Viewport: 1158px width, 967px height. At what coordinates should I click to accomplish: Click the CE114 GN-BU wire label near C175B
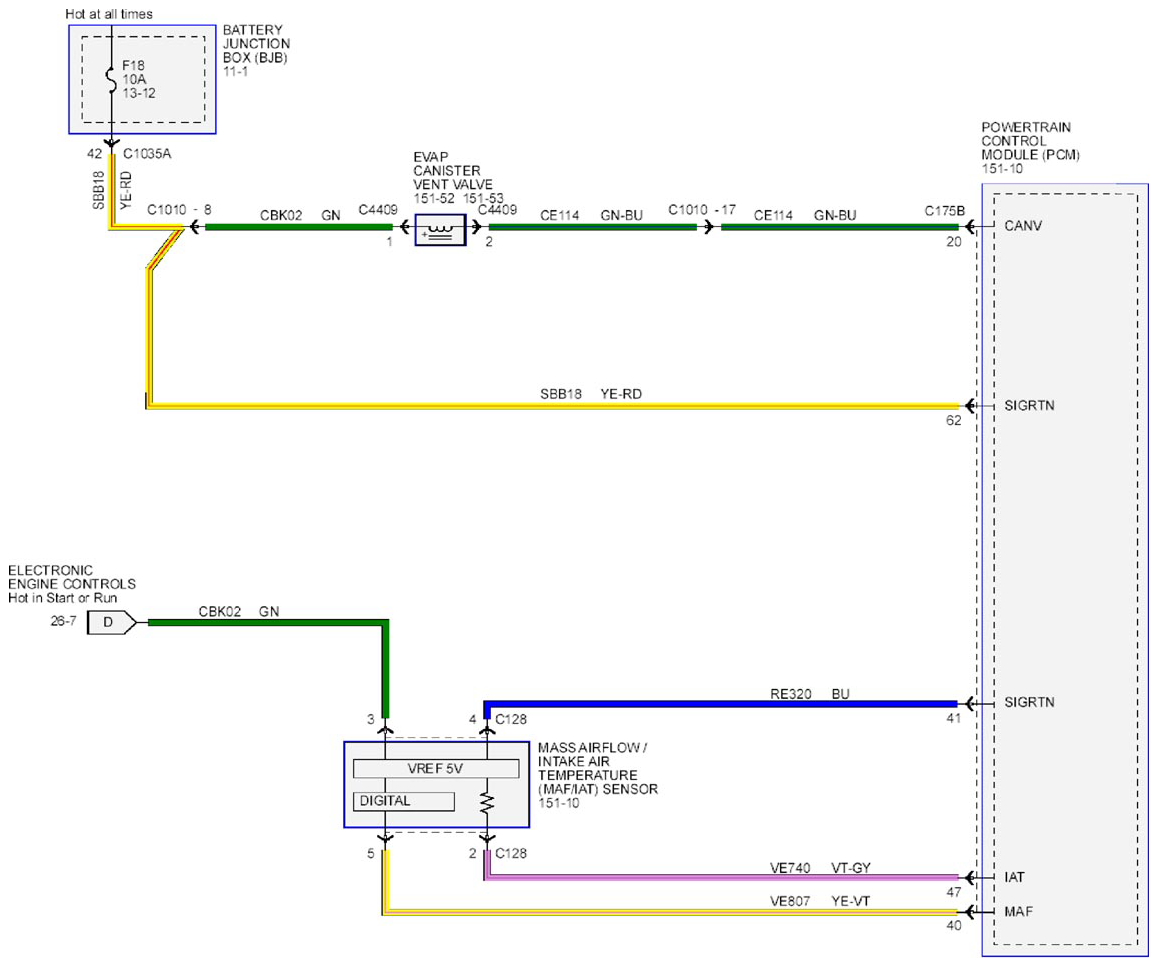(804, 216)
